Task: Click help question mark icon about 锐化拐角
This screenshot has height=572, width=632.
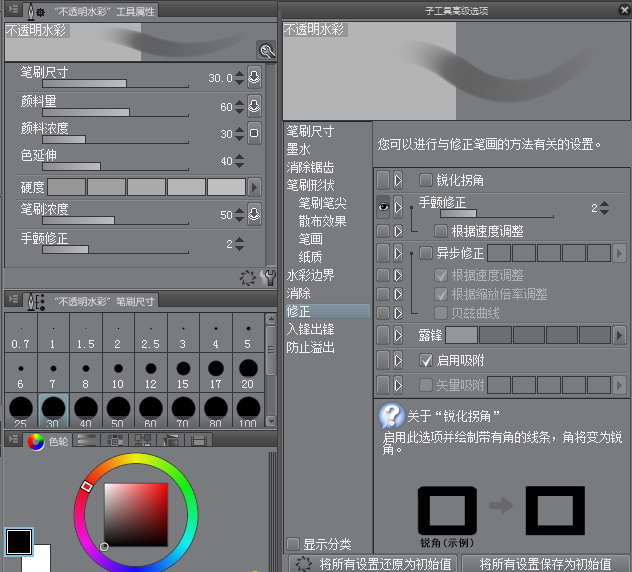Action: click(x=391, y=416)
